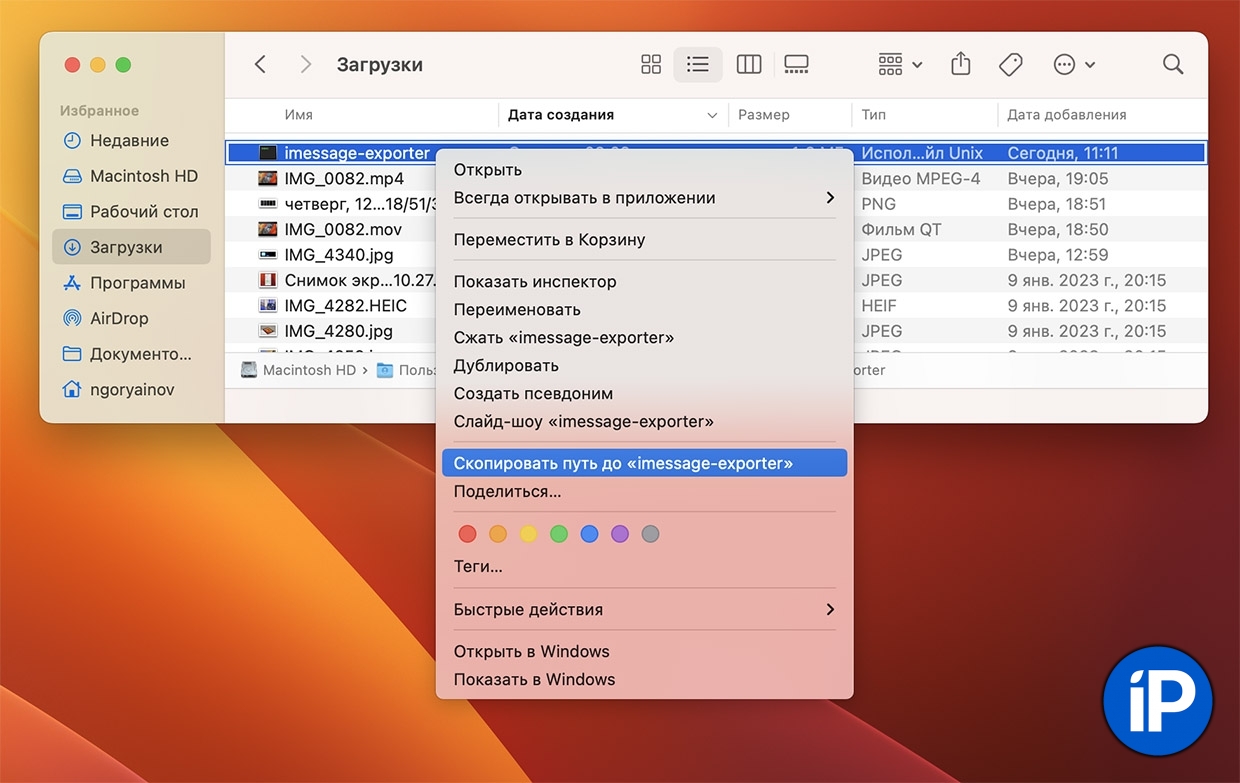Select «Переместить в Корзину» menu item
This screenshot has width=1240, height=783.
549,240
